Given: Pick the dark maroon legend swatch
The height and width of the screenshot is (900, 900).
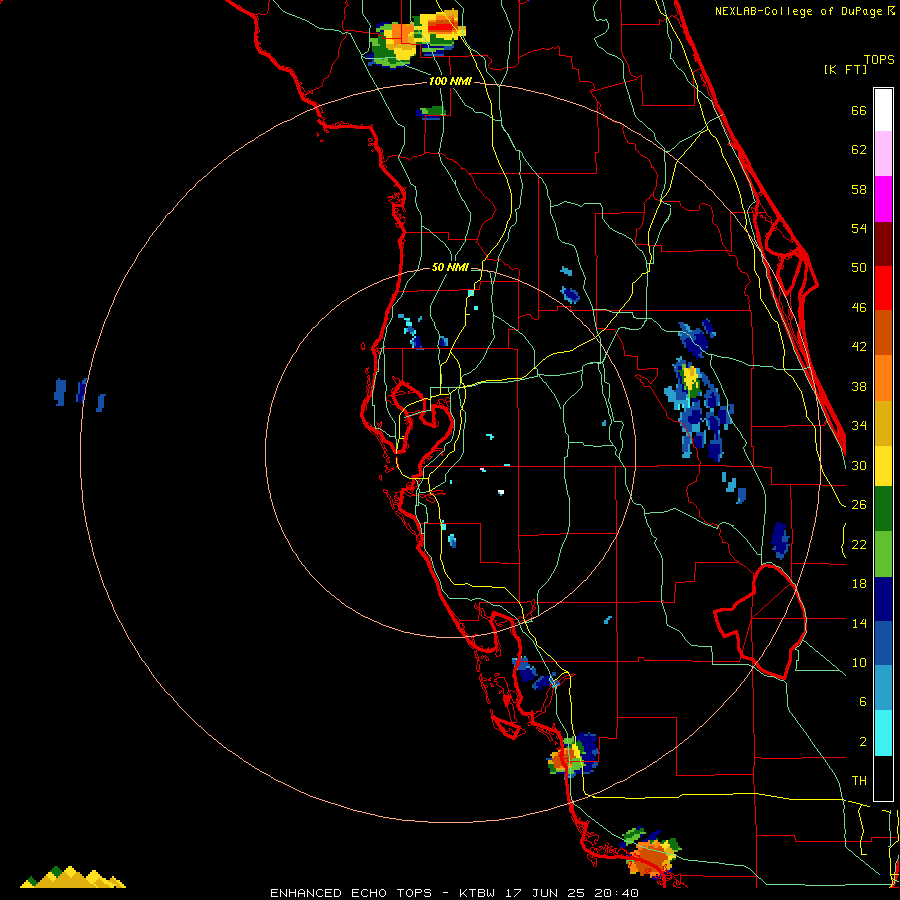Looking at the screenshot, I should pyautogui.click(x=883, y=243).
